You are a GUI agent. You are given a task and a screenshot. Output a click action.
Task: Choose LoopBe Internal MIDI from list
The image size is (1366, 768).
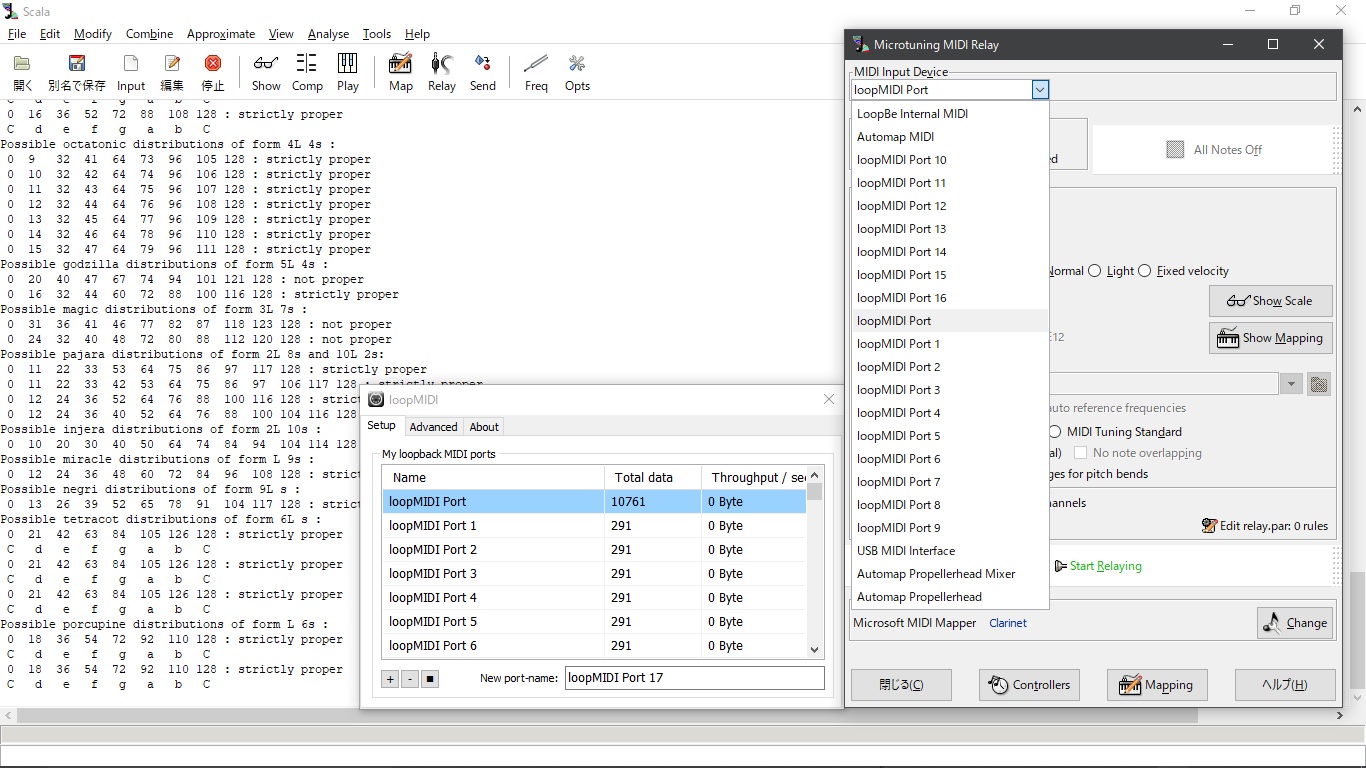click(950, 114)
